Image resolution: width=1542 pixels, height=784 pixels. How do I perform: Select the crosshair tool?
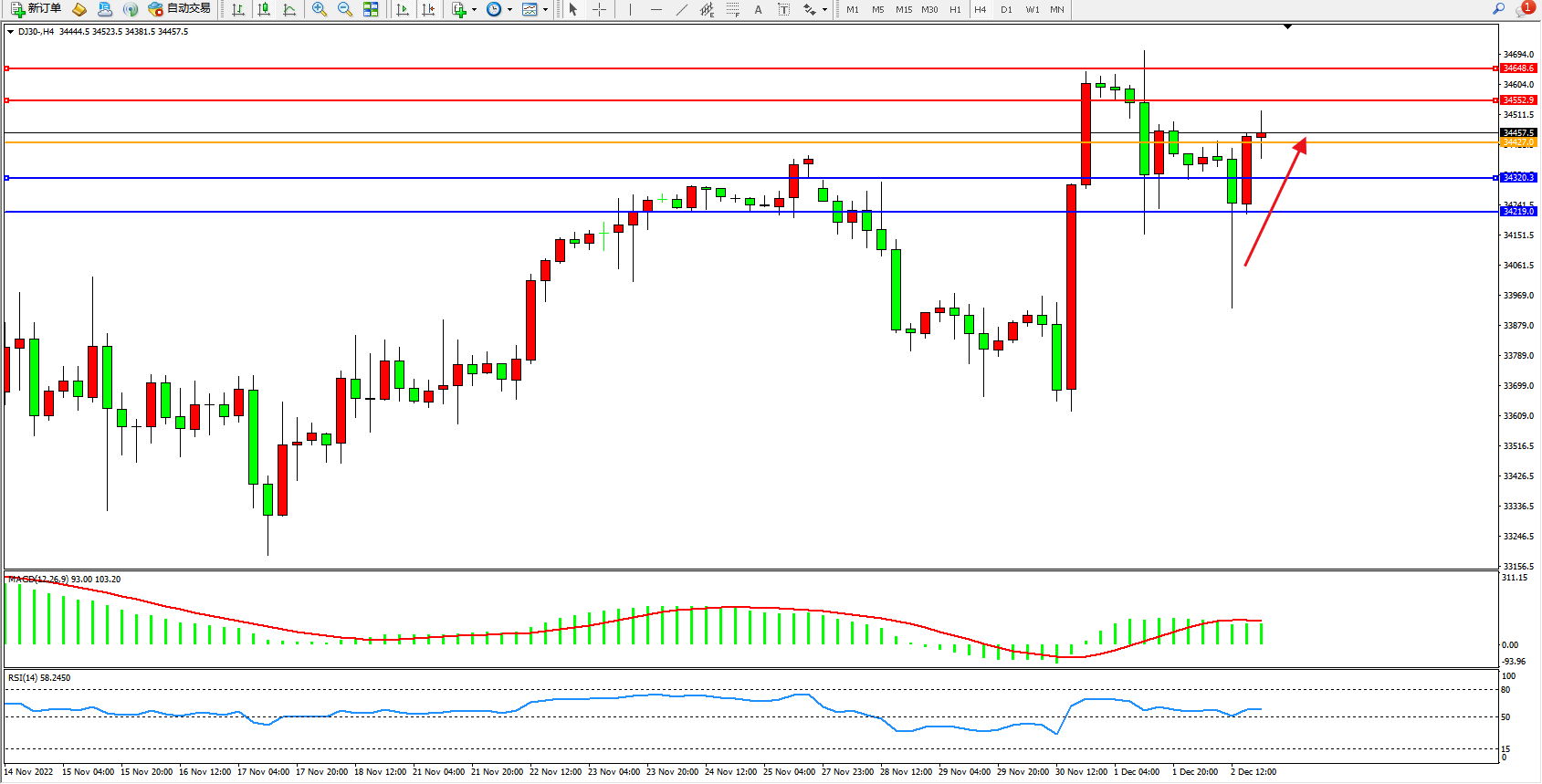pos(599,9)
